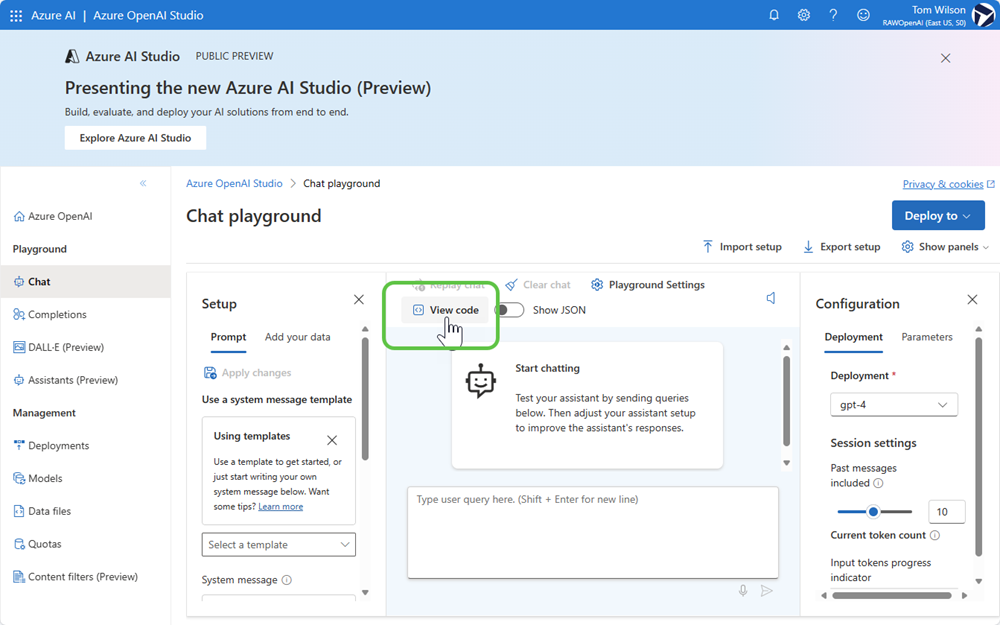
Task: Open the help question mark icon
Action: click(x=833, y=15)
